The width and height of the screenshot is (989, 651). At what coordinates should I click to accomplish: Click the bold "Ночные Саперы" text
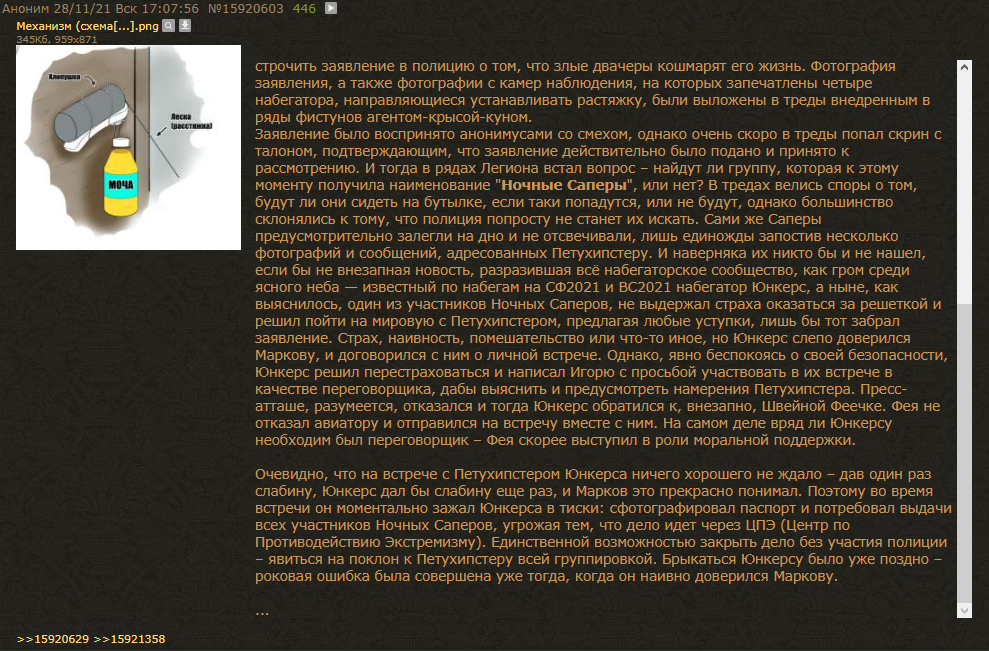point(565,185)
